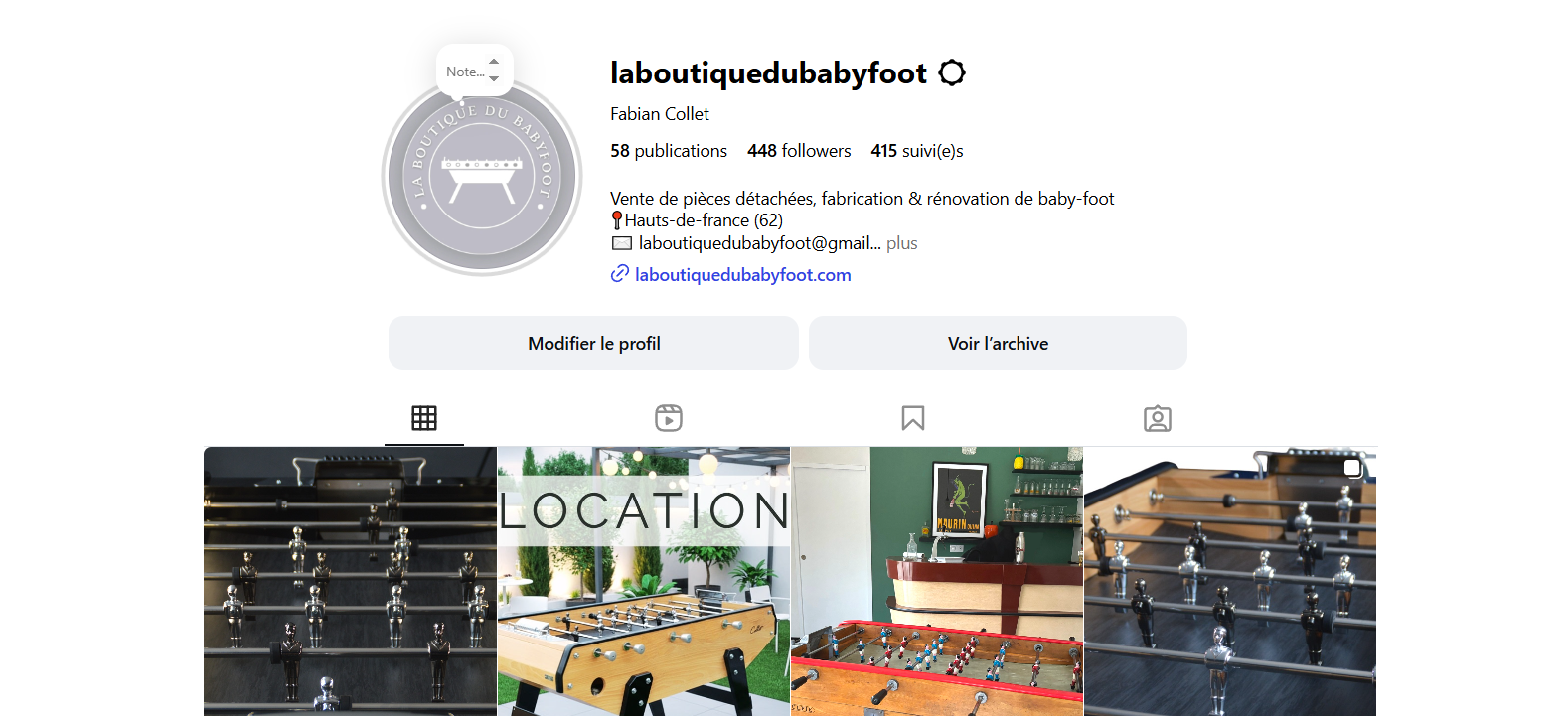Click the Note bubble down arrow
The width and height of the screenshot is (1568, 716).
click(x=494, y=79)
